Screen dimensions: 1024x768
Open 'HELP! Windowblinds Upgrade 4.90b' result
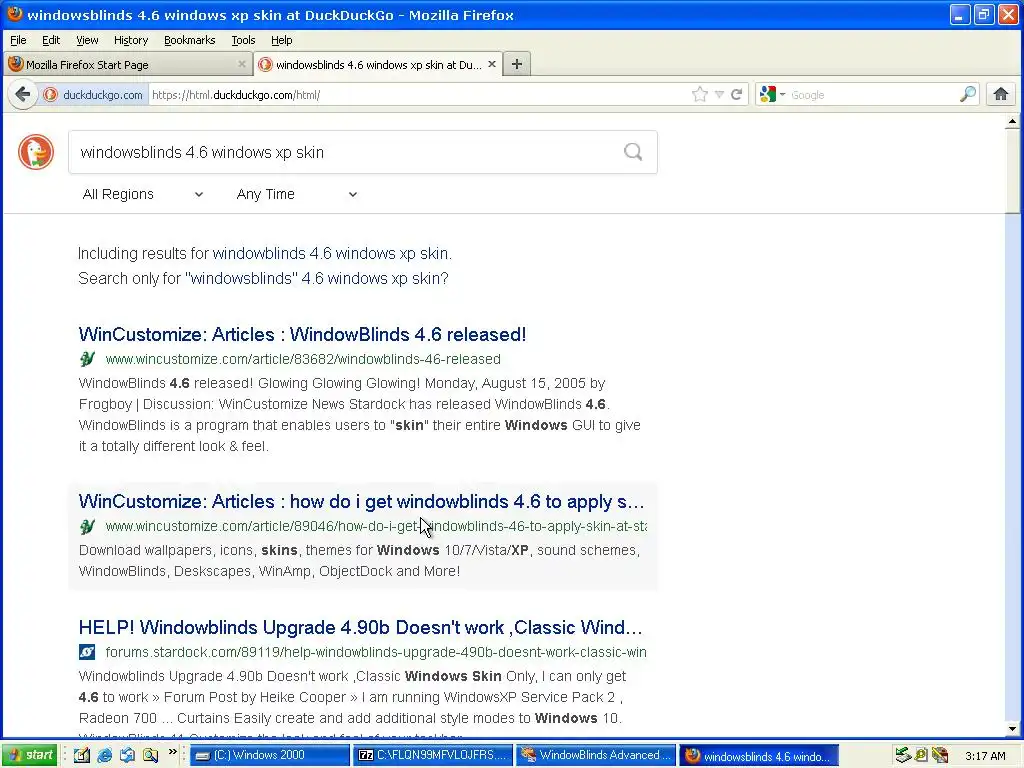(360, 628)
